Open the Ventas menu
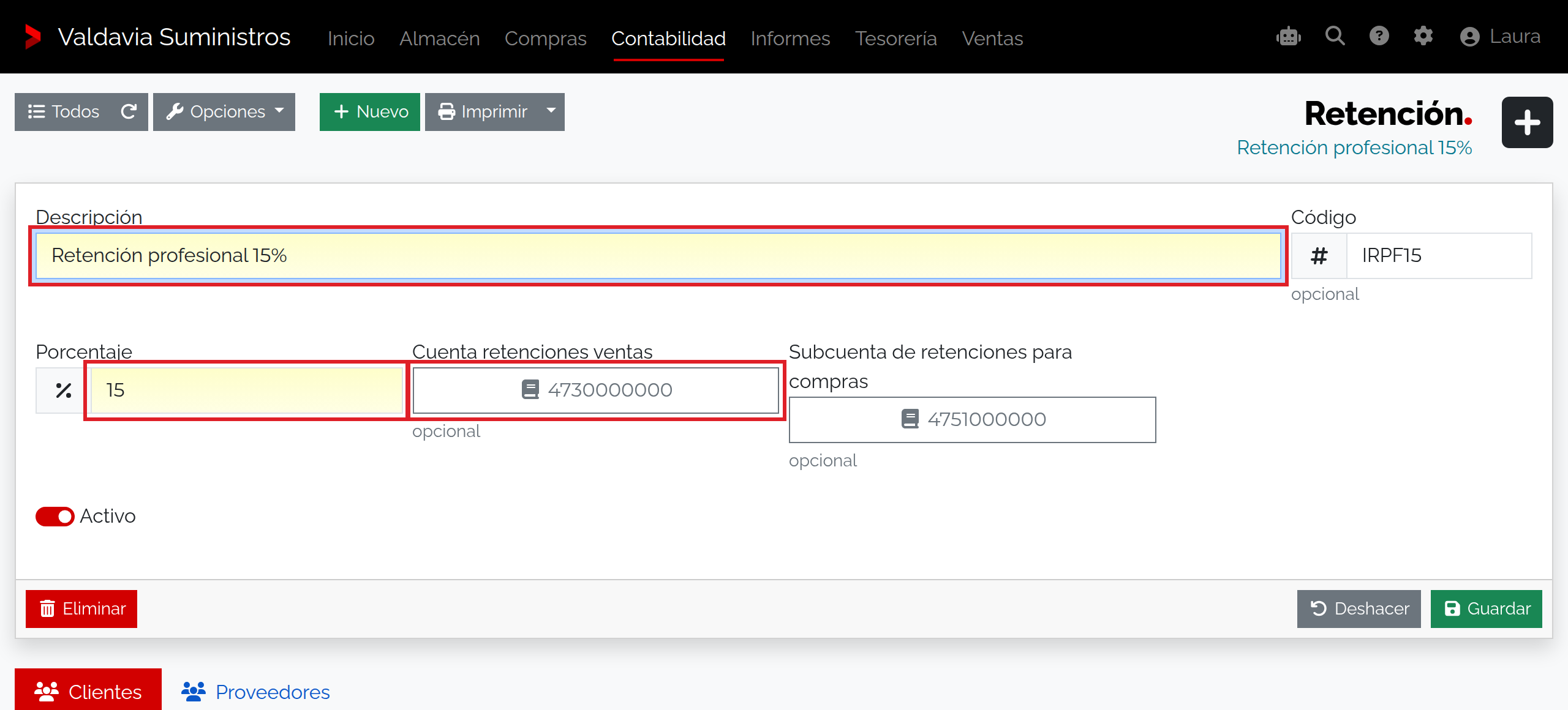This screenshot has height=710, width=1568. coord(992,38)
